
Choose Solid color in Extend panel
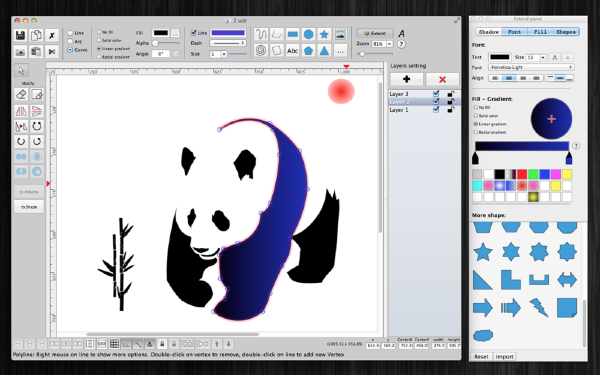click(476, 116)
